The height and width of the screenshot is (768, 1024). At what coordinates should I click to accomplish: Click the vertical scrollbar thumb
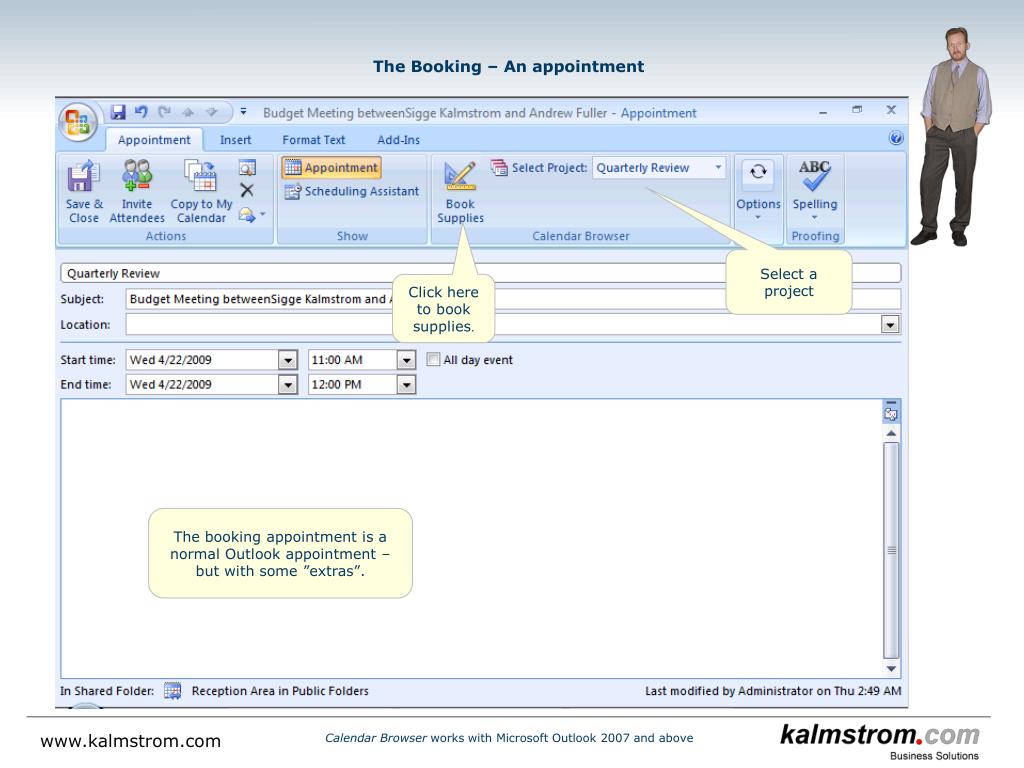tap(891, 550)
